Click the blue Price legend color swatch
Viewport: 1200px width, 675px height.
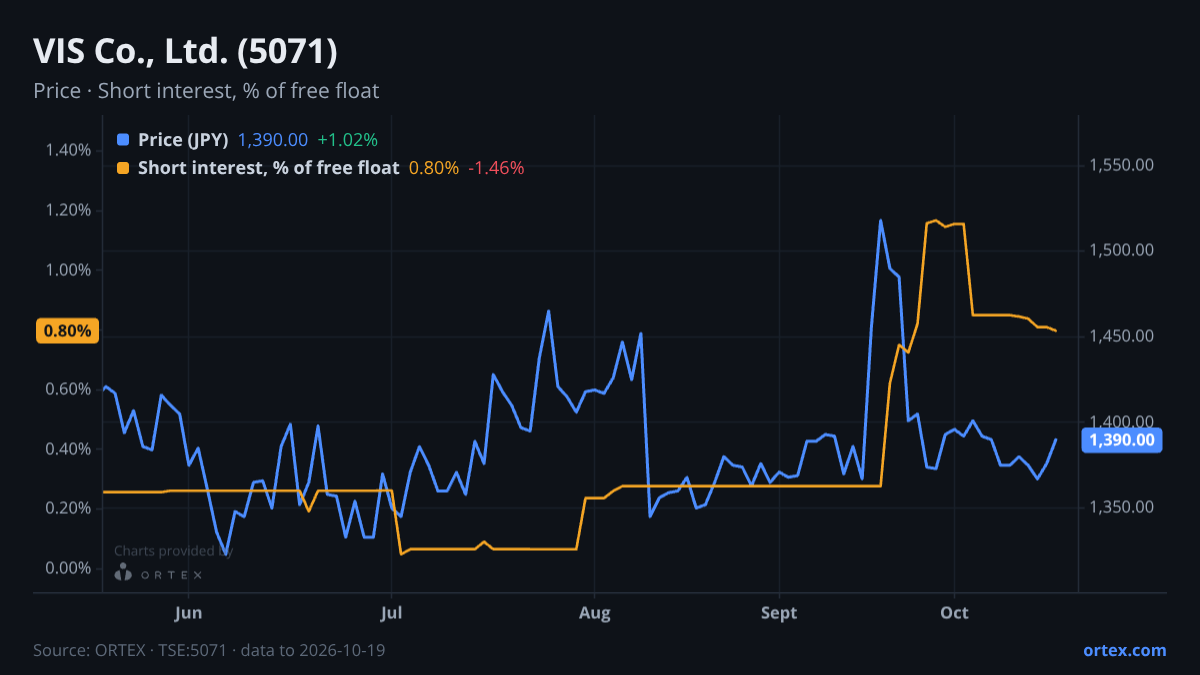pos(123,140)
